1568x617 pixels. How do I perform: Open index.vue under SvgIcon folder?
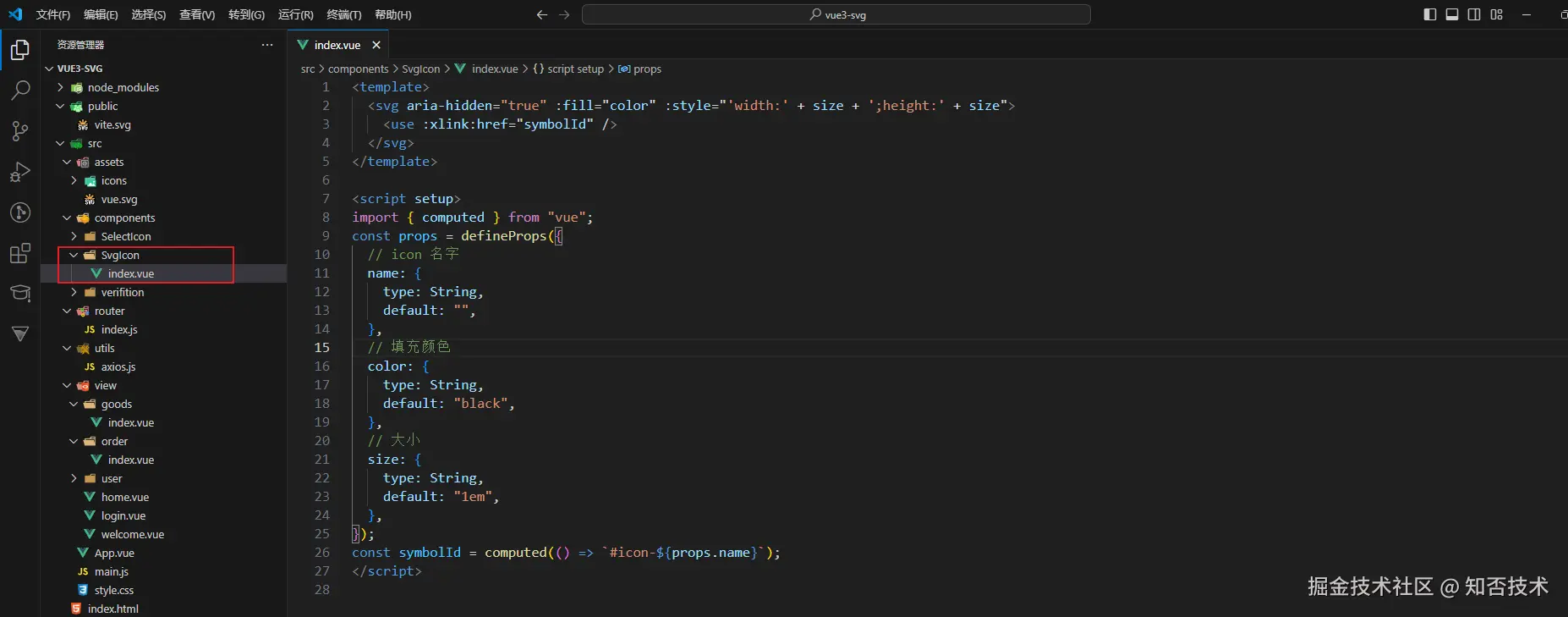[x=164, y=273]
